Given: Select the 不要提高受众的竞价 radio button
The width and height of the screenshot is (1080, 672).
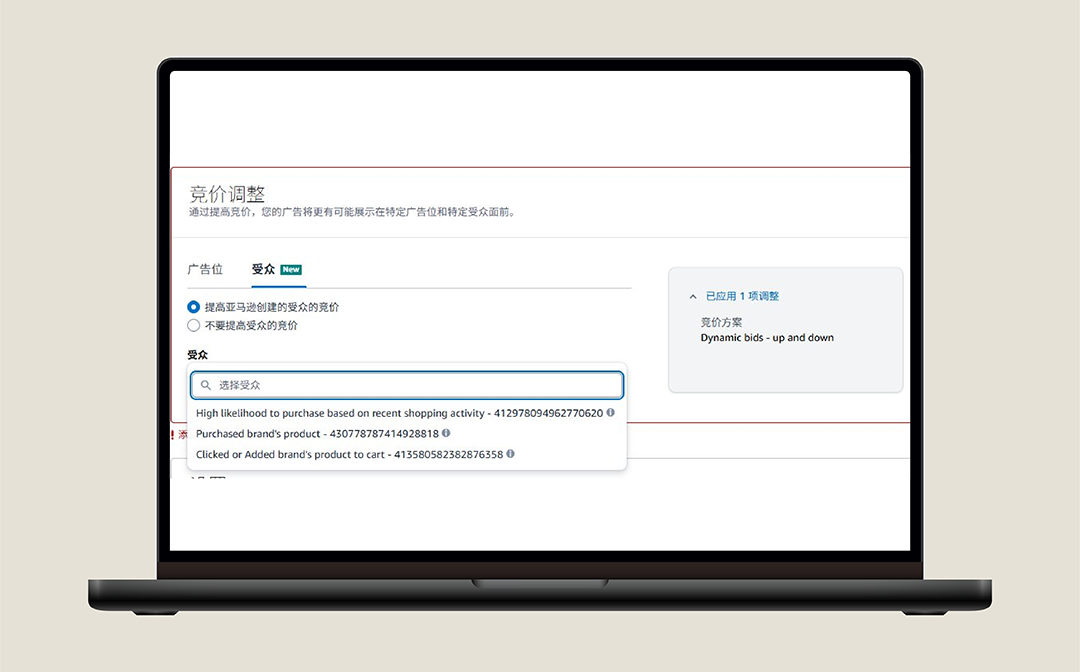Looking at the screenshot, I should click(x=193, y=324).
